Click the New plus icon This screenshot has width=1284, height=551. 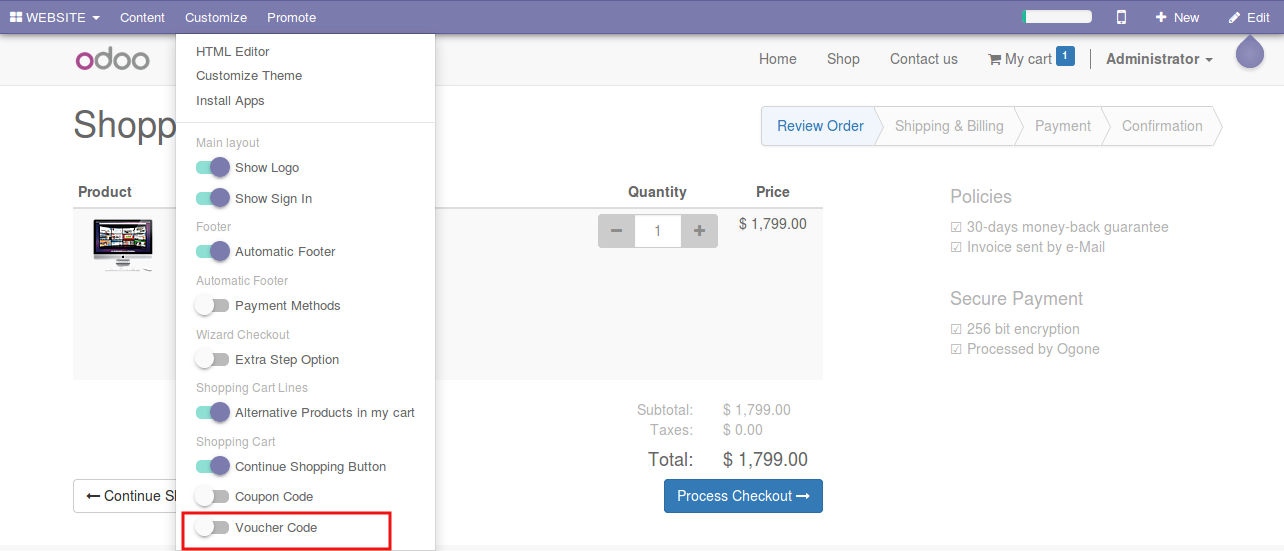[1161, 17]
